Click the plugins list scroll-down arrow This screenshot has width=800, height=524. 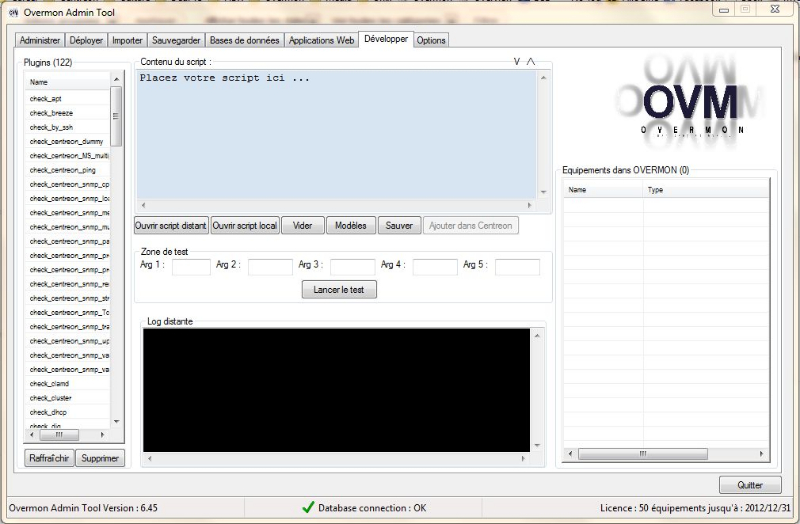tap(116, 421)
